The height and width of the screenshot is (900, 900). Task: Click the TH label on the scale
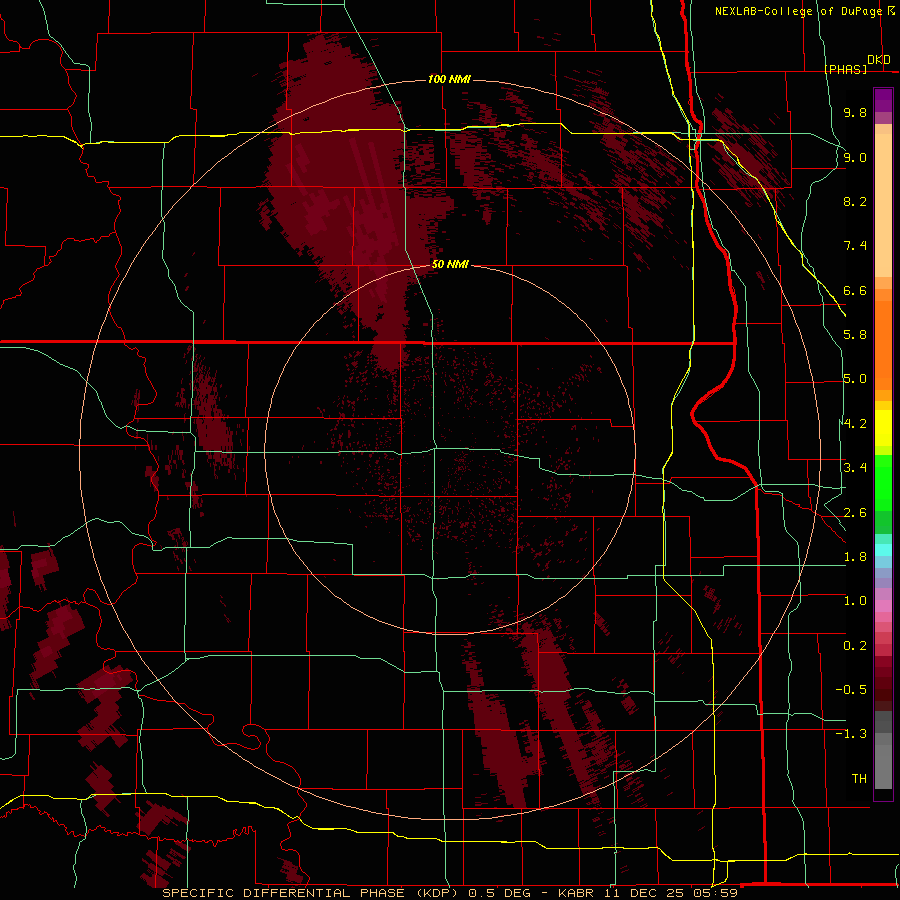pyautogui.click(x=859, y=779)
